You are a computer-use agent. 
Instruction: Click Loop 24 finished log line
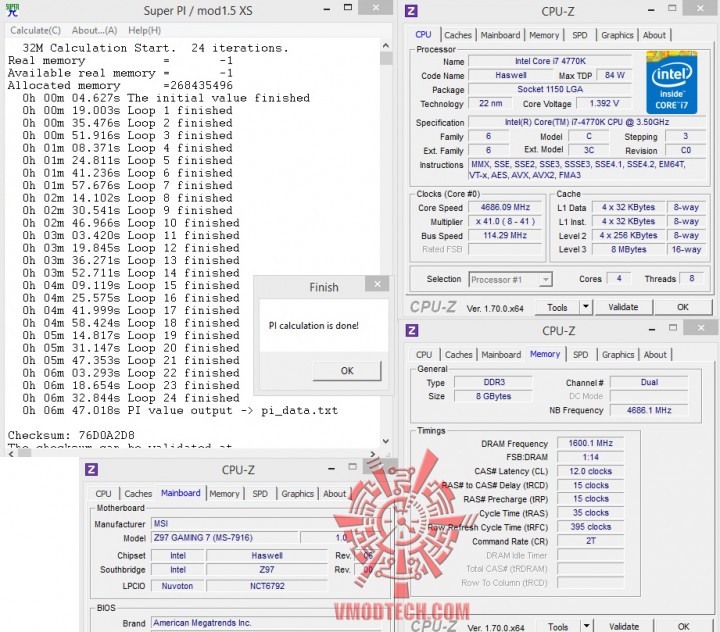pyautogui.click(x=131, y=398)
